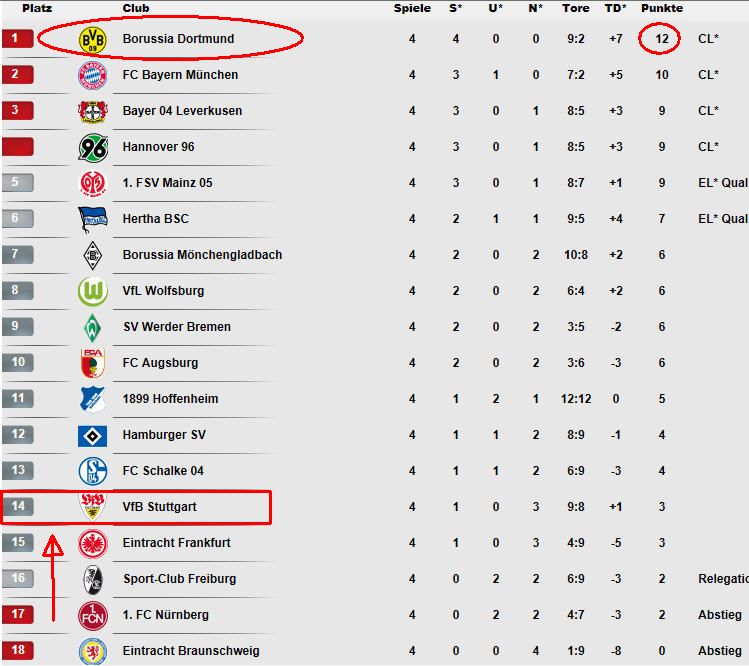This screenshot has height=666, width=749.
Task: Select the Bayer 04 Leverkusen logo
Action: pos(92,111)
